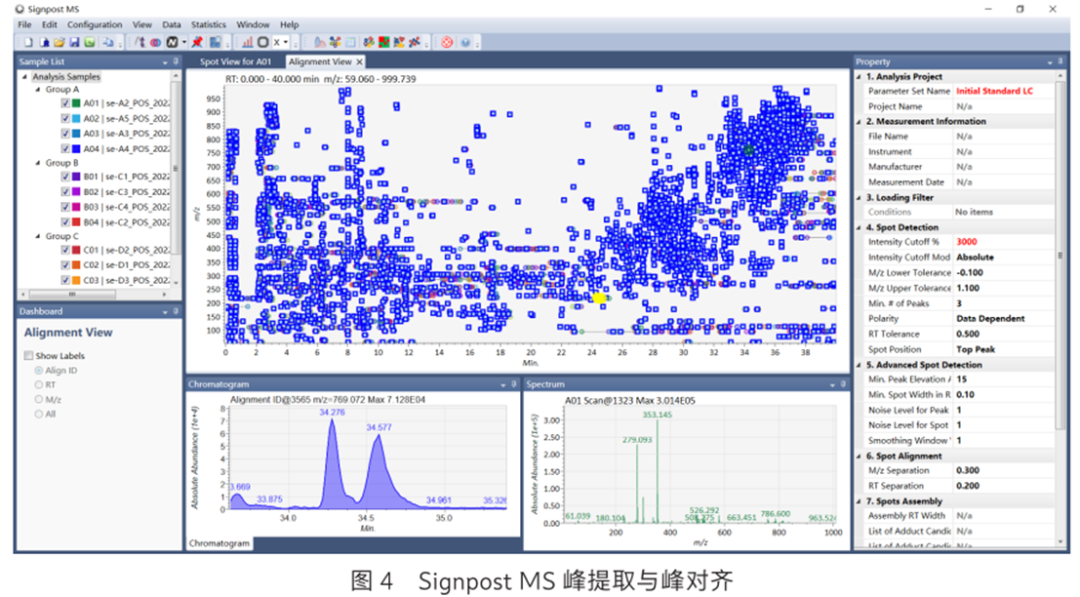
Task: Click the chromatogram peaks toolbar icon
Action: coord(319,42)
